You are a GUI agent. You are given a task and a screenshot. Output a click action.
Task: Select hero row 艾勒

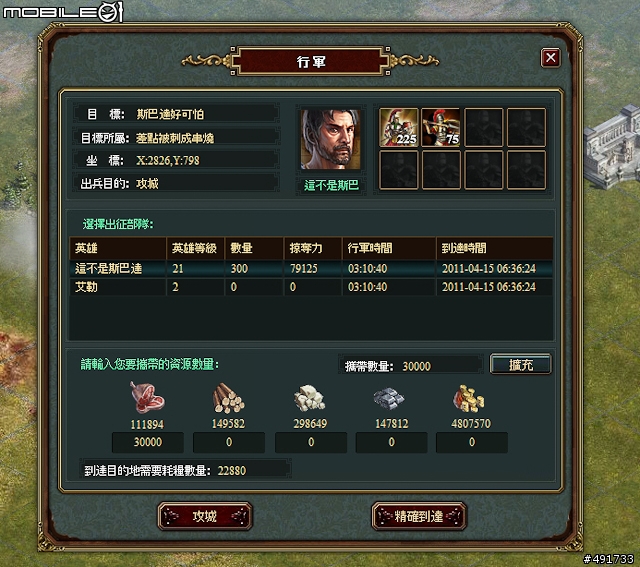311,287
